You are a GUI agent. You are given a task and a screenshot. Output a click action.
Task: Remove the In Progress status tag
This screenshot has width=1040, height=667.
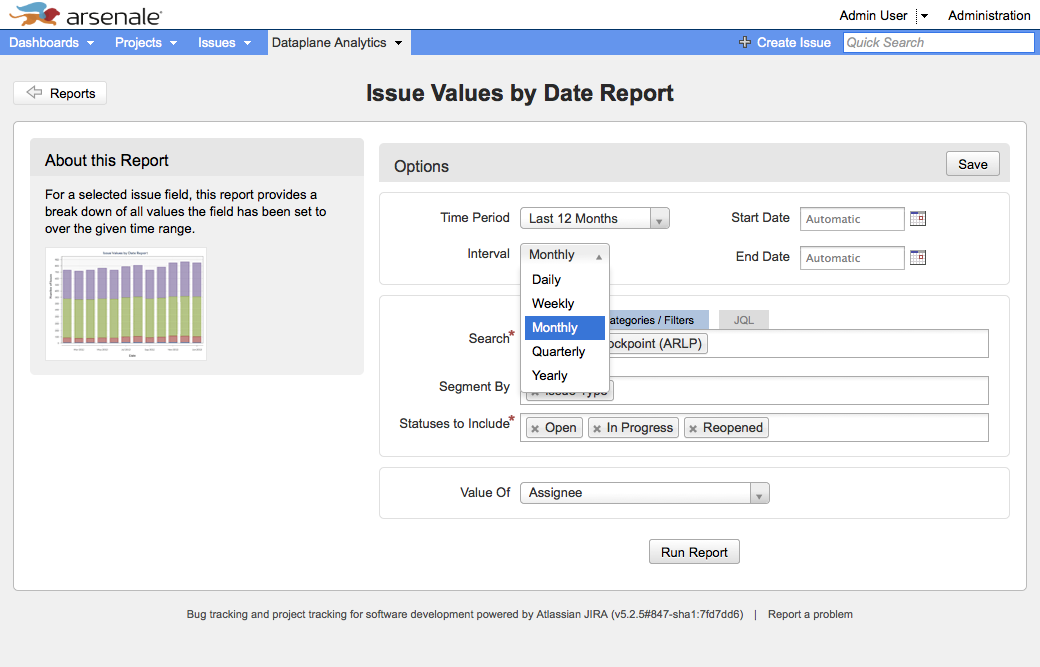(x=597, y=428)
